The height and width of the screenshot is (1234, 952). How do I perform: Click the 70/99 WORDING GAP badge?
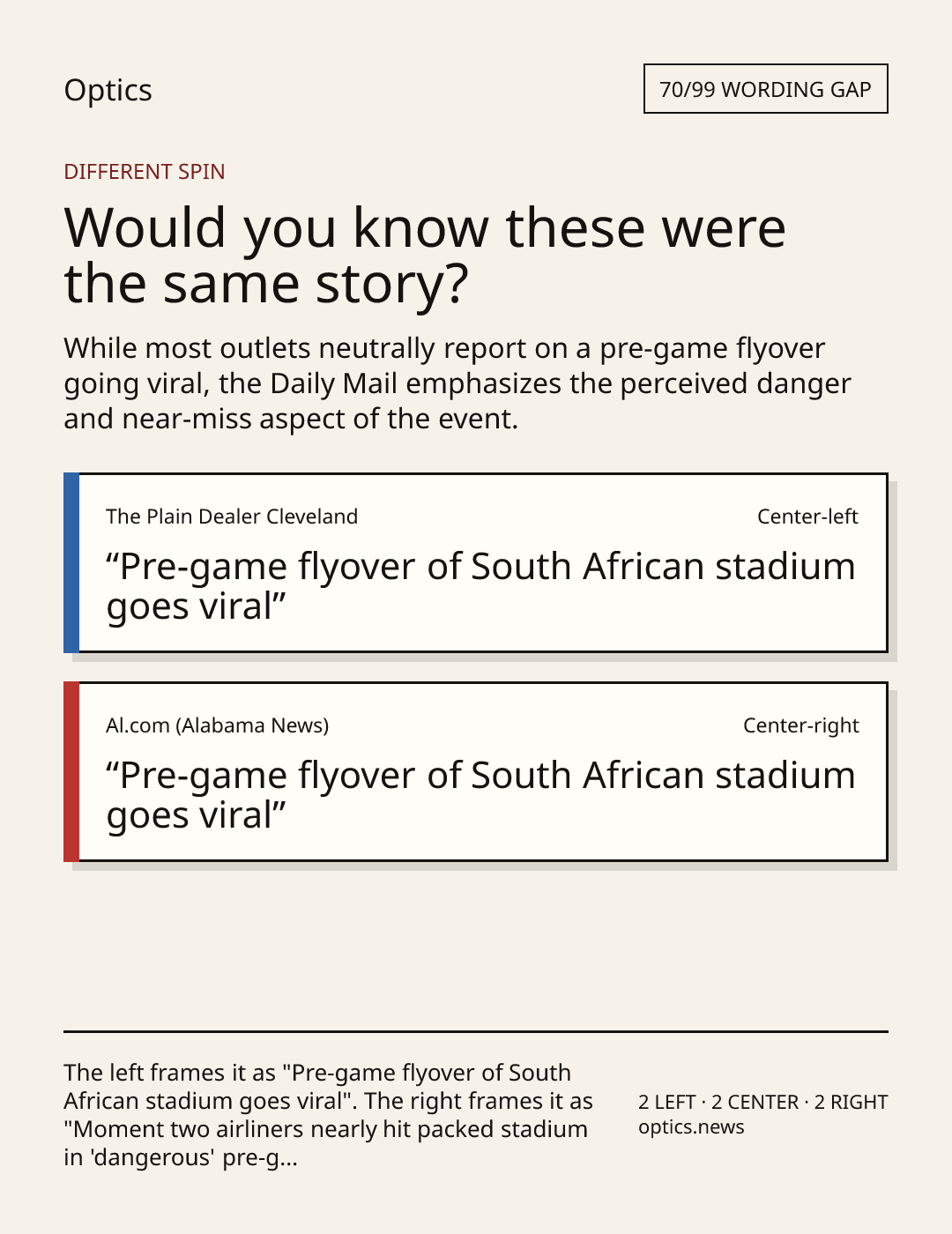click(x=765, y=89)
